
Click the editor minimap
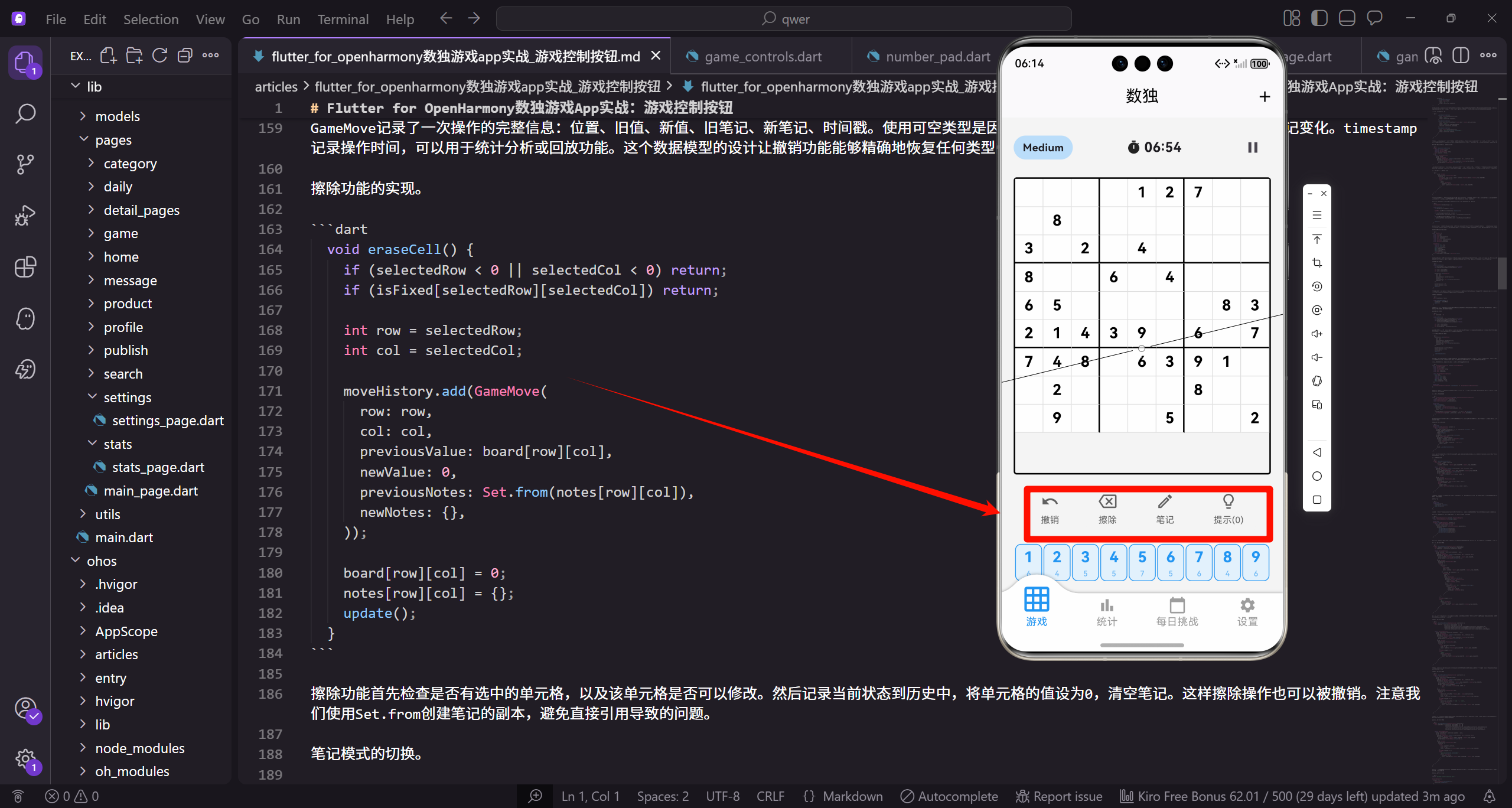point(1465,437)
